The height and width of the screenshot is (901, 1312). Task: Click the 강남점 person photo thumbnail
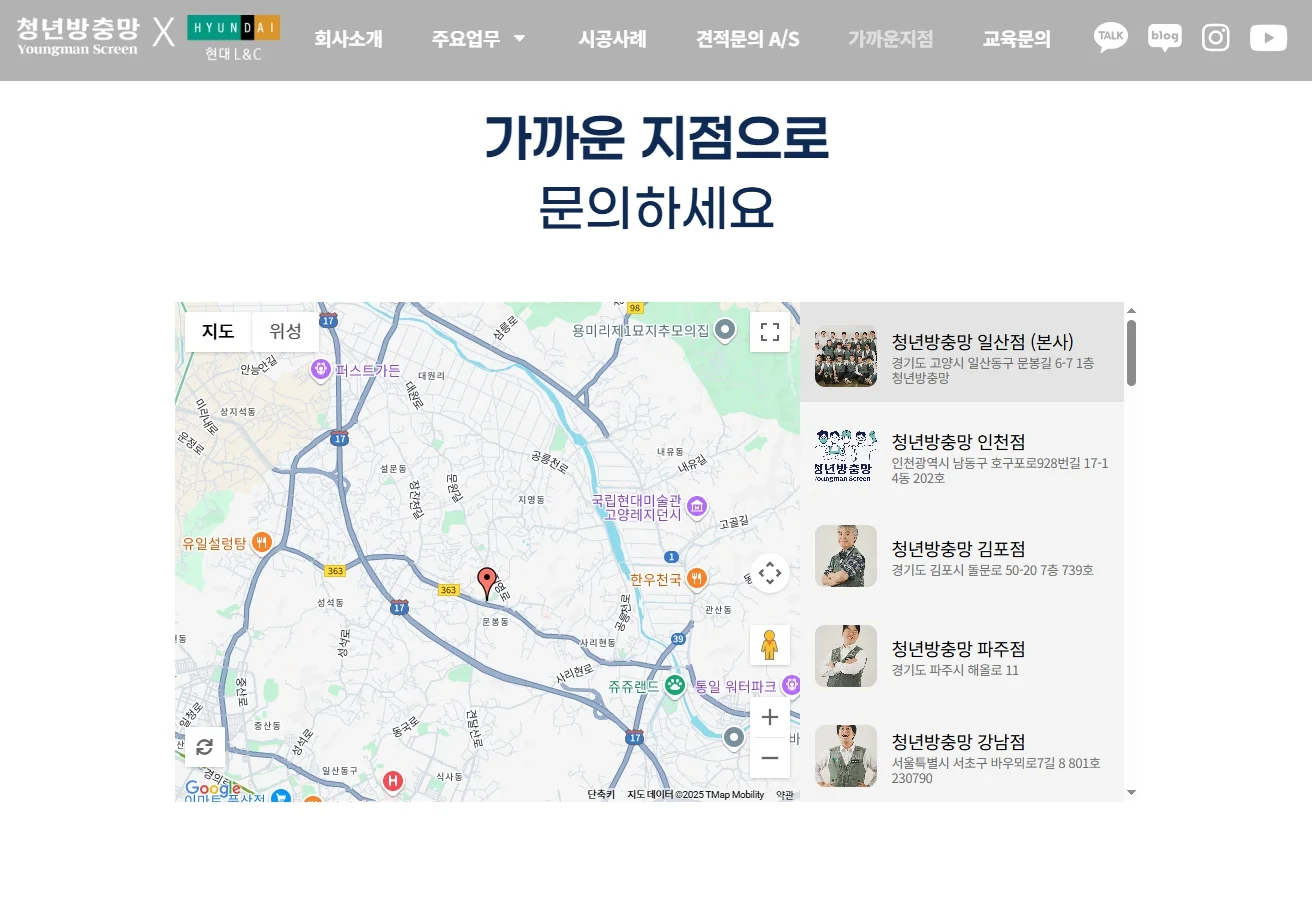click(x=846, y=756)
